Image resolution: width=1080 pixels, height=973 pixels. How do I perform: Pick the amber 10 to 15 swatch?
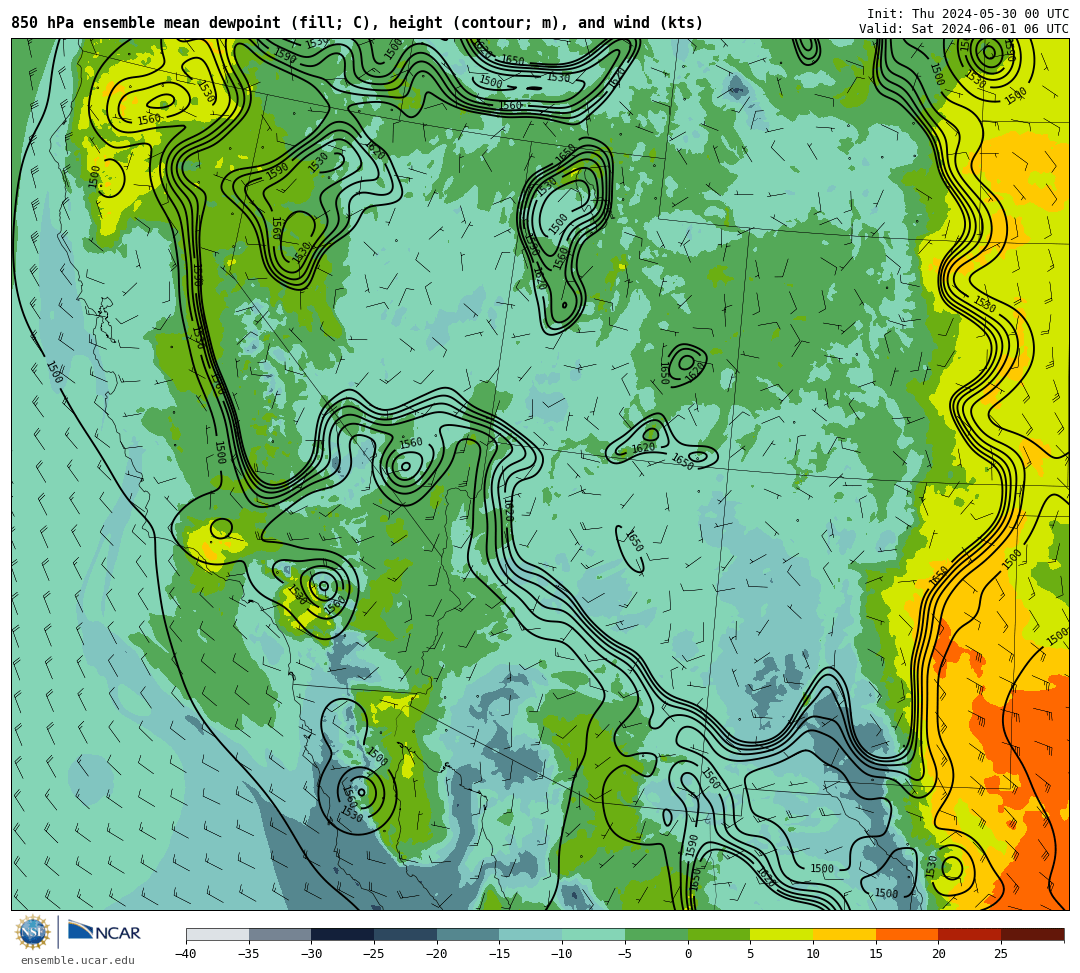[844, 934]
